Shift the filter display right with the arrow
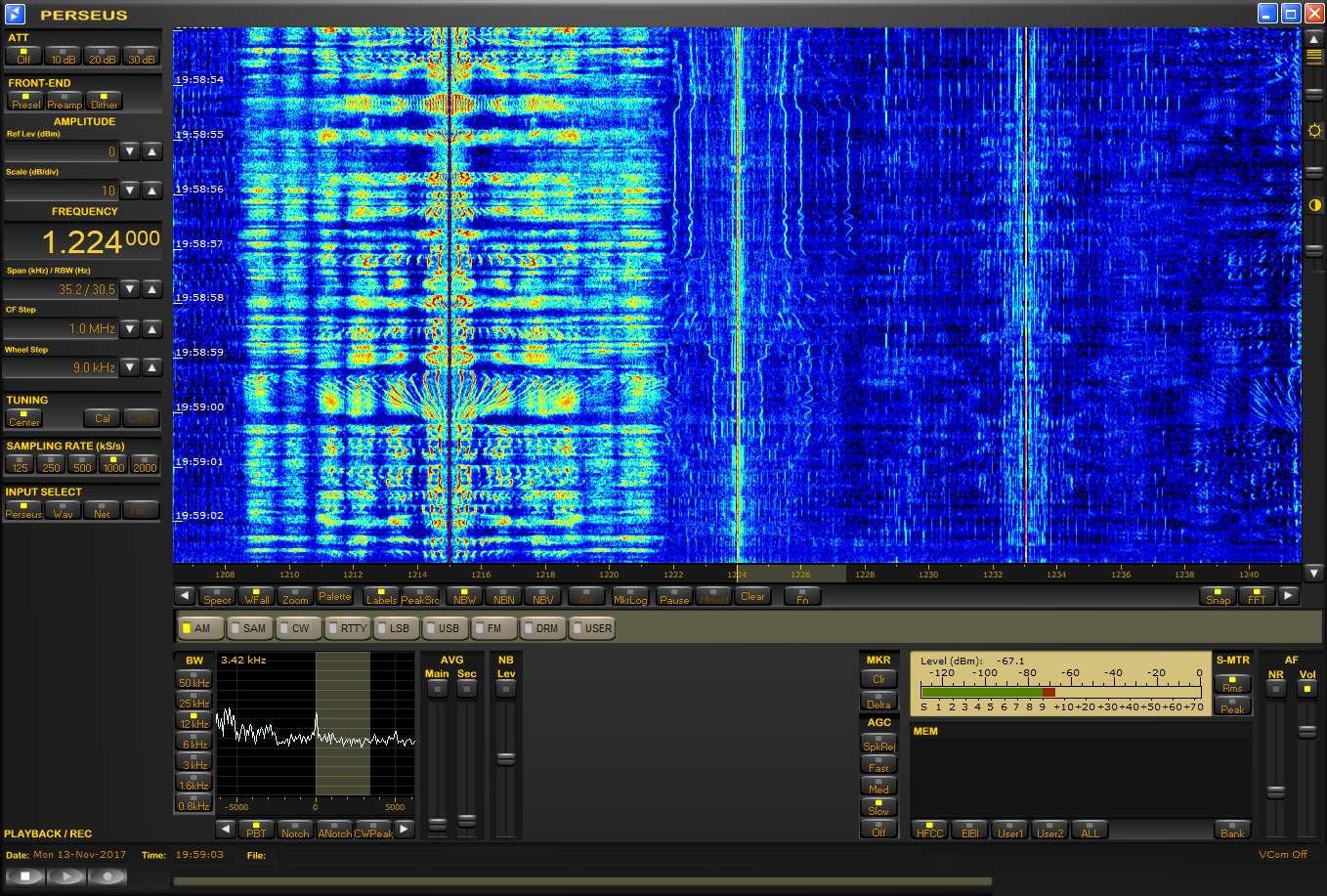The image size is (1327, 896). click(404, 830)
